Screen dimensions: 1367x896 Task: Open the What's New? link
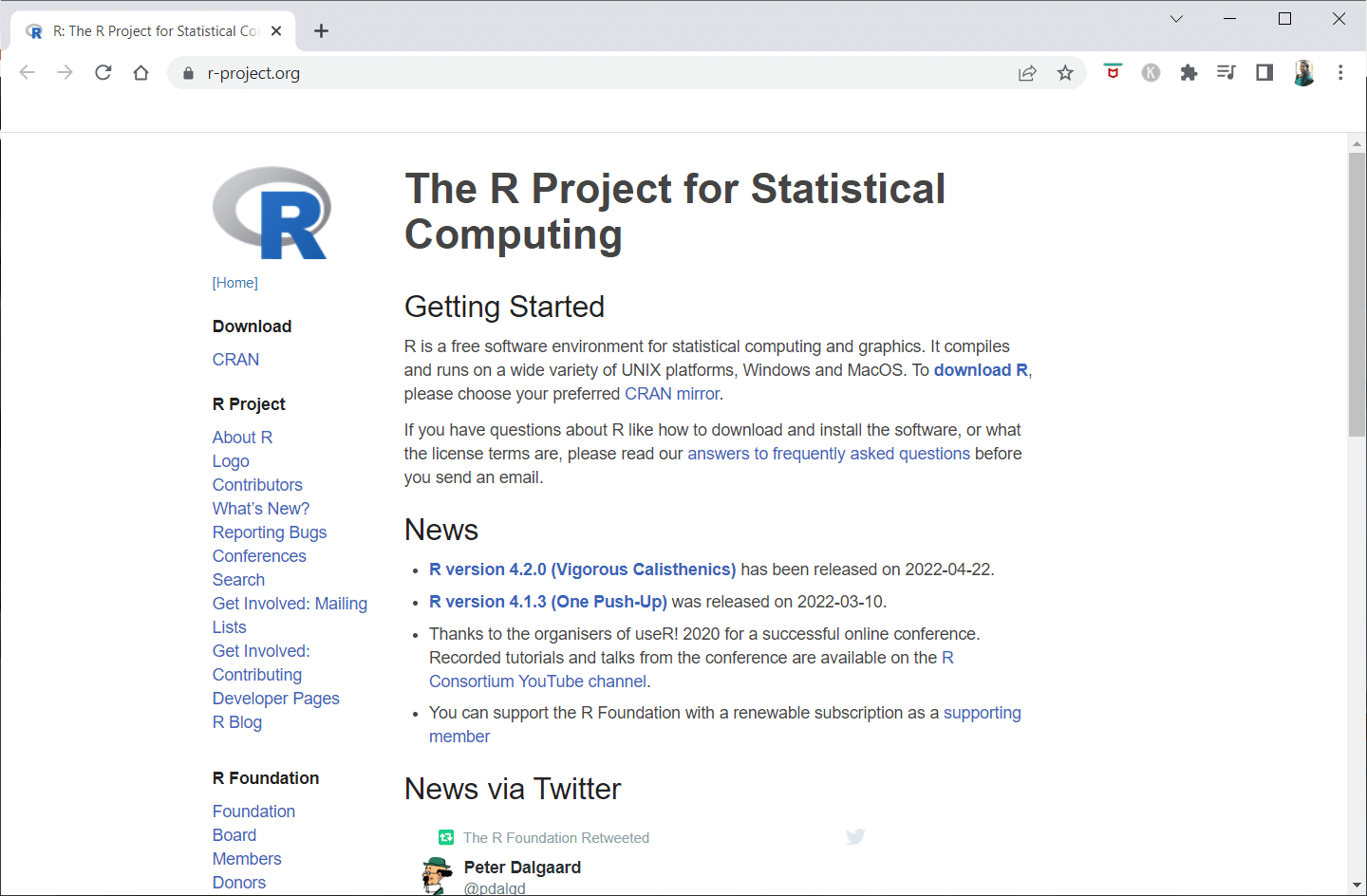[261, 509]
